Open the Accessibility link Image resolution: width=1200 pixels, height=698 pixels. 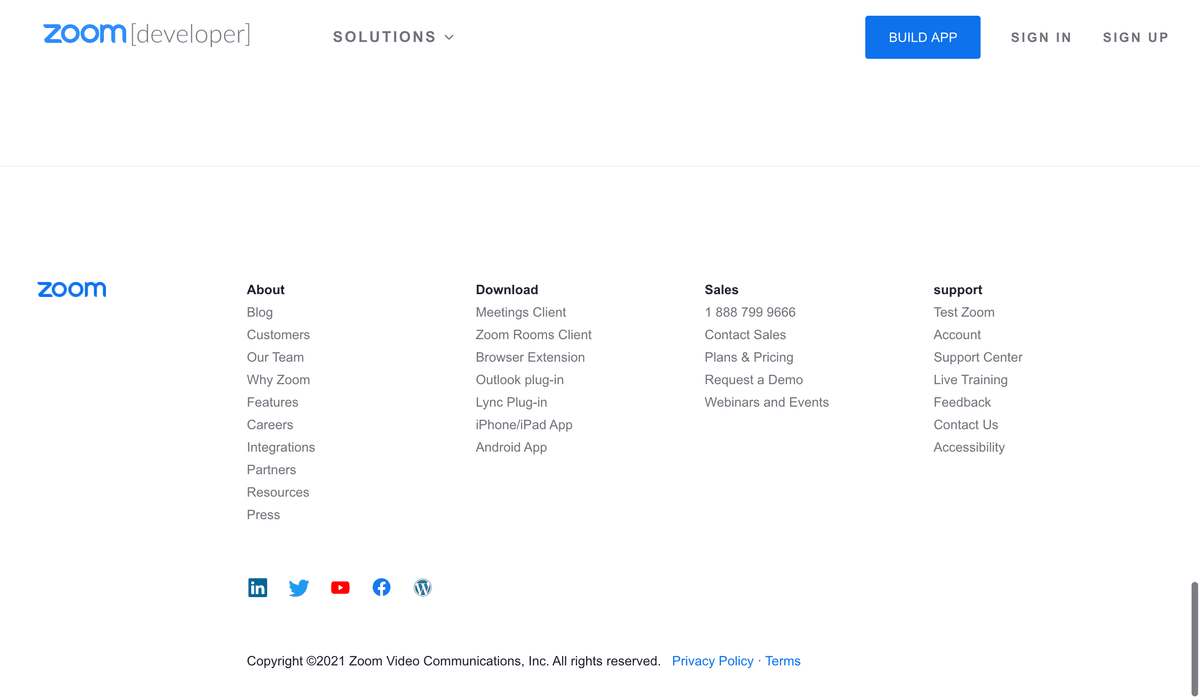point(969,447)
